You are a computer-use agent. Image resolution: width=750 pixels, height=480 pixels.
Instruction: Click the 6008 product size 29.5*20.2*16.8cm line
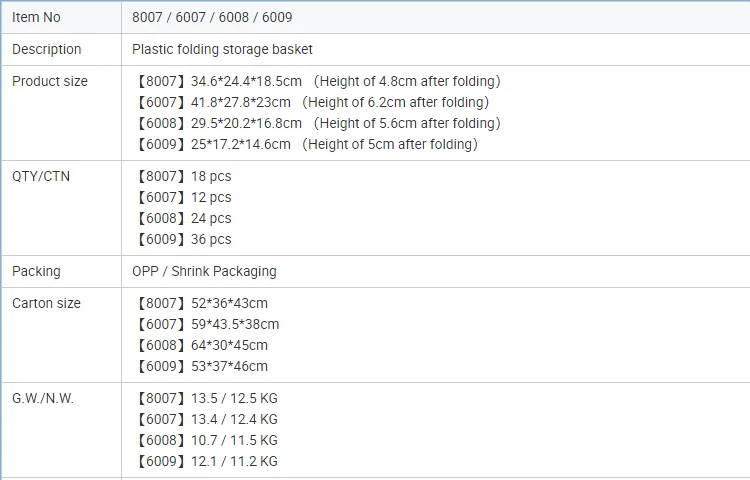[316, 123]
